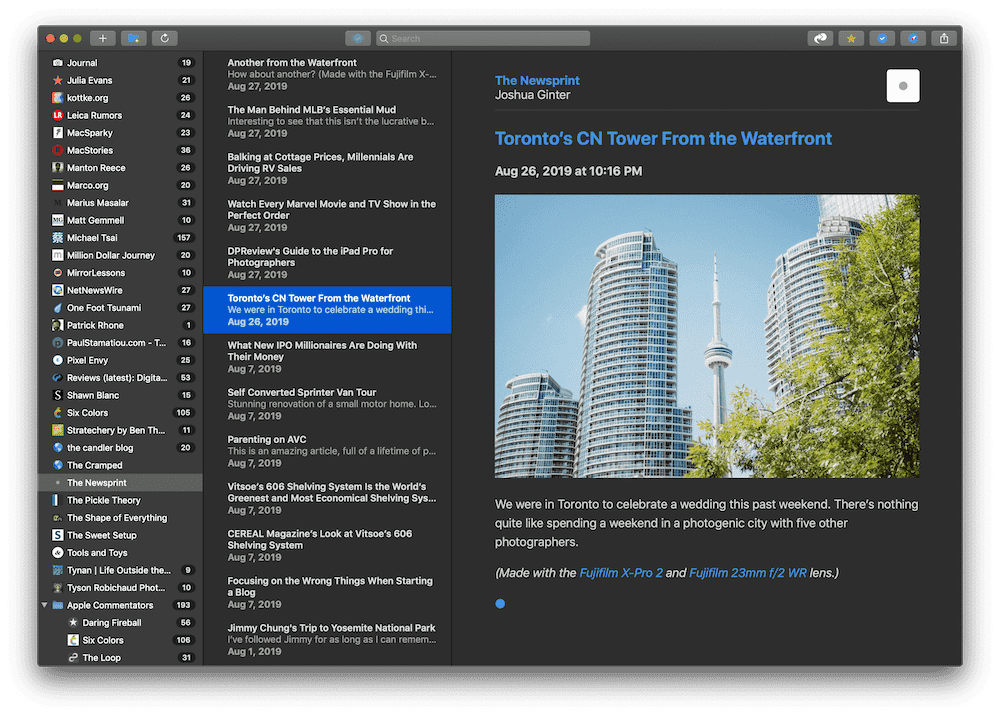
Task: Click the Manton Reece avatar icon
Action: (x=57, y=168)
